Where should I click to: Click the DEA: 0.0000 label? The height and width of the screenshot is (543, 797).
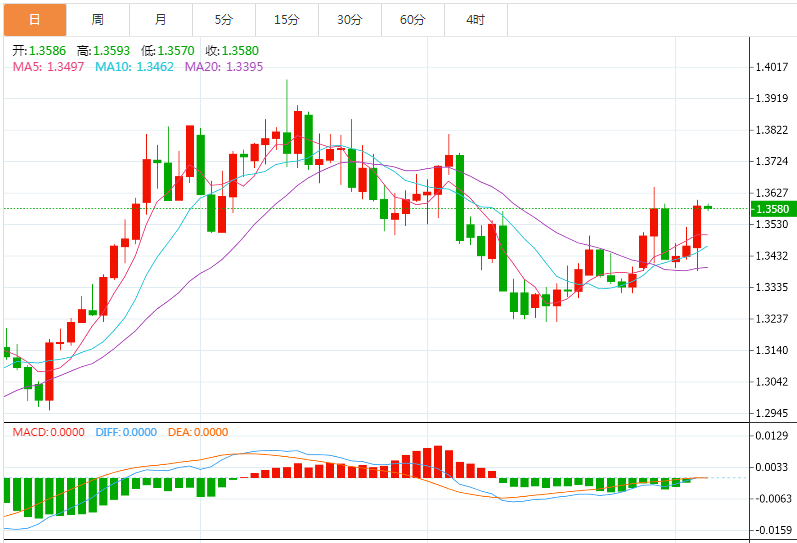coord(198,432)
